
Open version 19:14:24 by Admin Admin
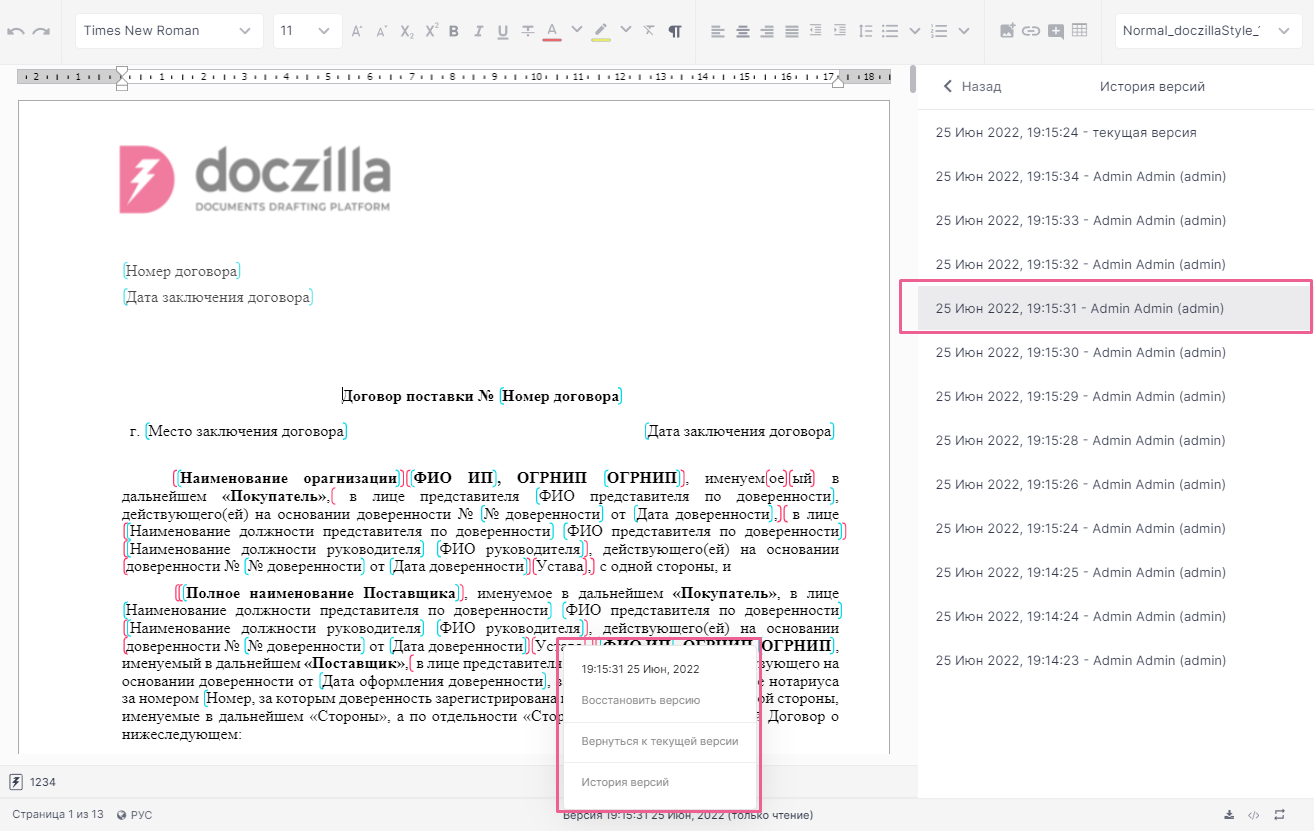pyautogui.click(x=1115, y=617)
